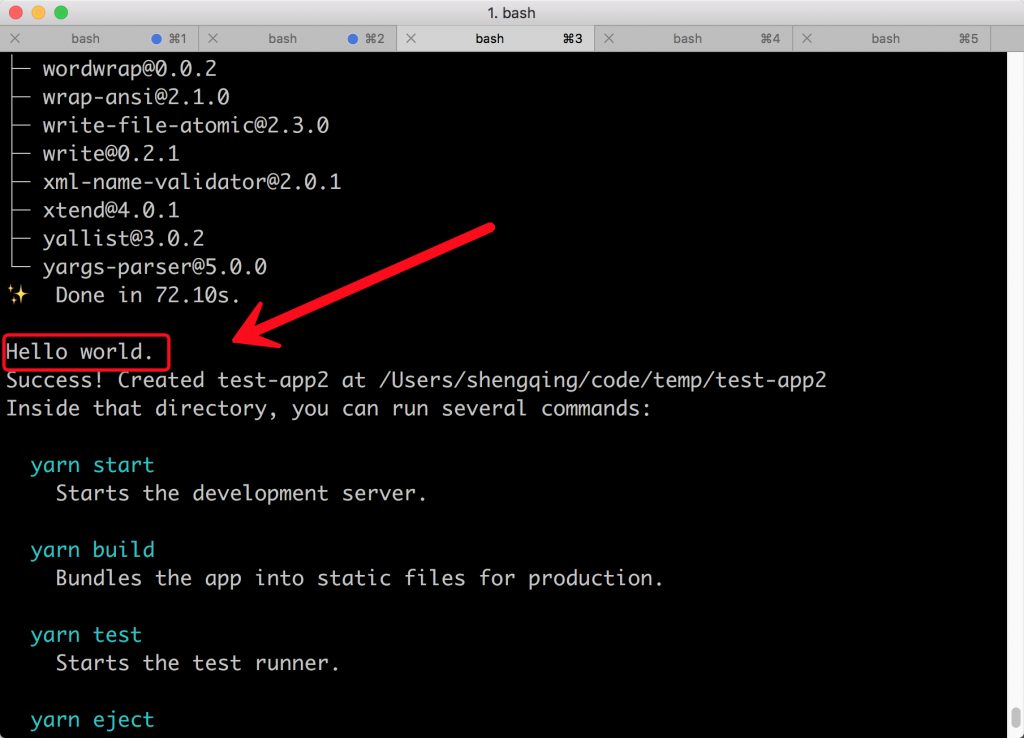
Task: Click the vertical scrollbar thumb at bottom right
Action: 1016,719
